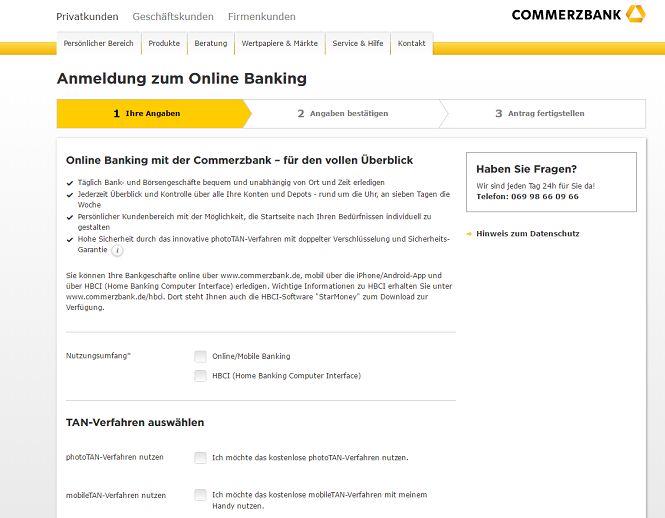
Task: Click the Telefon: 069 98 66 09 66 text
Action: (527, 196)
